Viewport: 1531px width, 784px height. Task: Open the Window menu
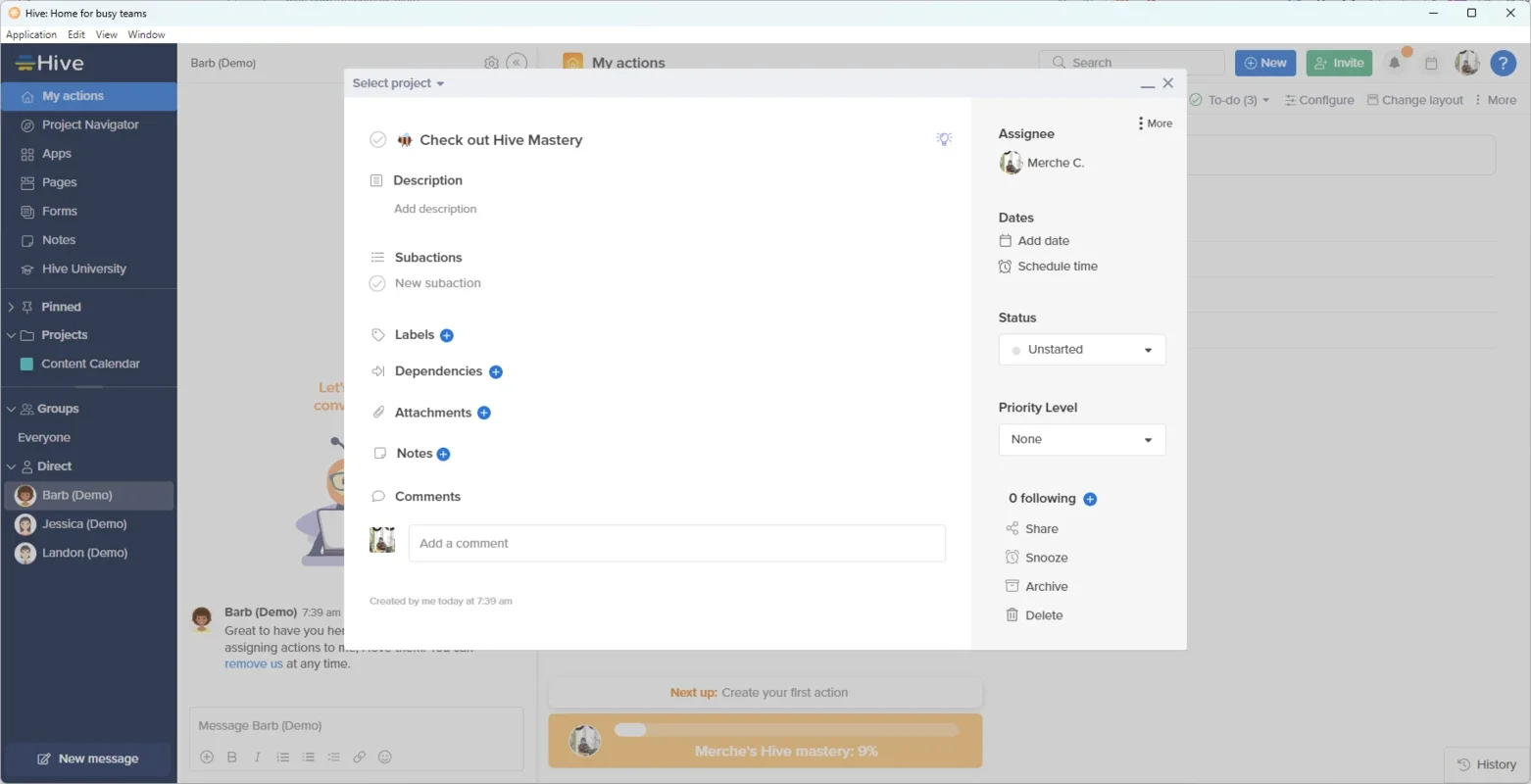tap(146, 34)
